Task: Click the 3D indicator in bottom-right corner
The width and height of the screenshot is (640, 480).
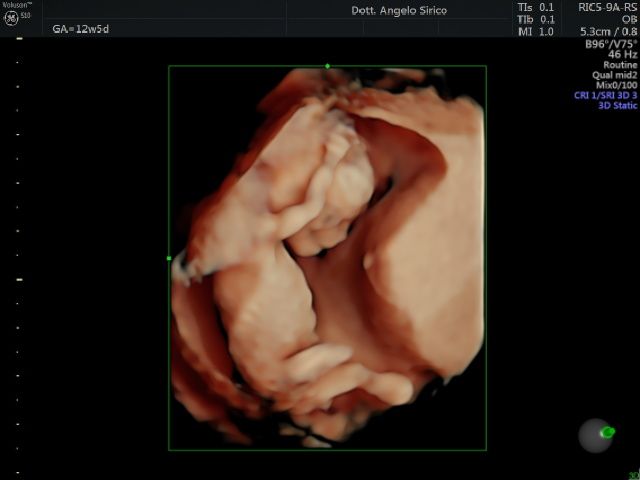Action: coord(633,475)
